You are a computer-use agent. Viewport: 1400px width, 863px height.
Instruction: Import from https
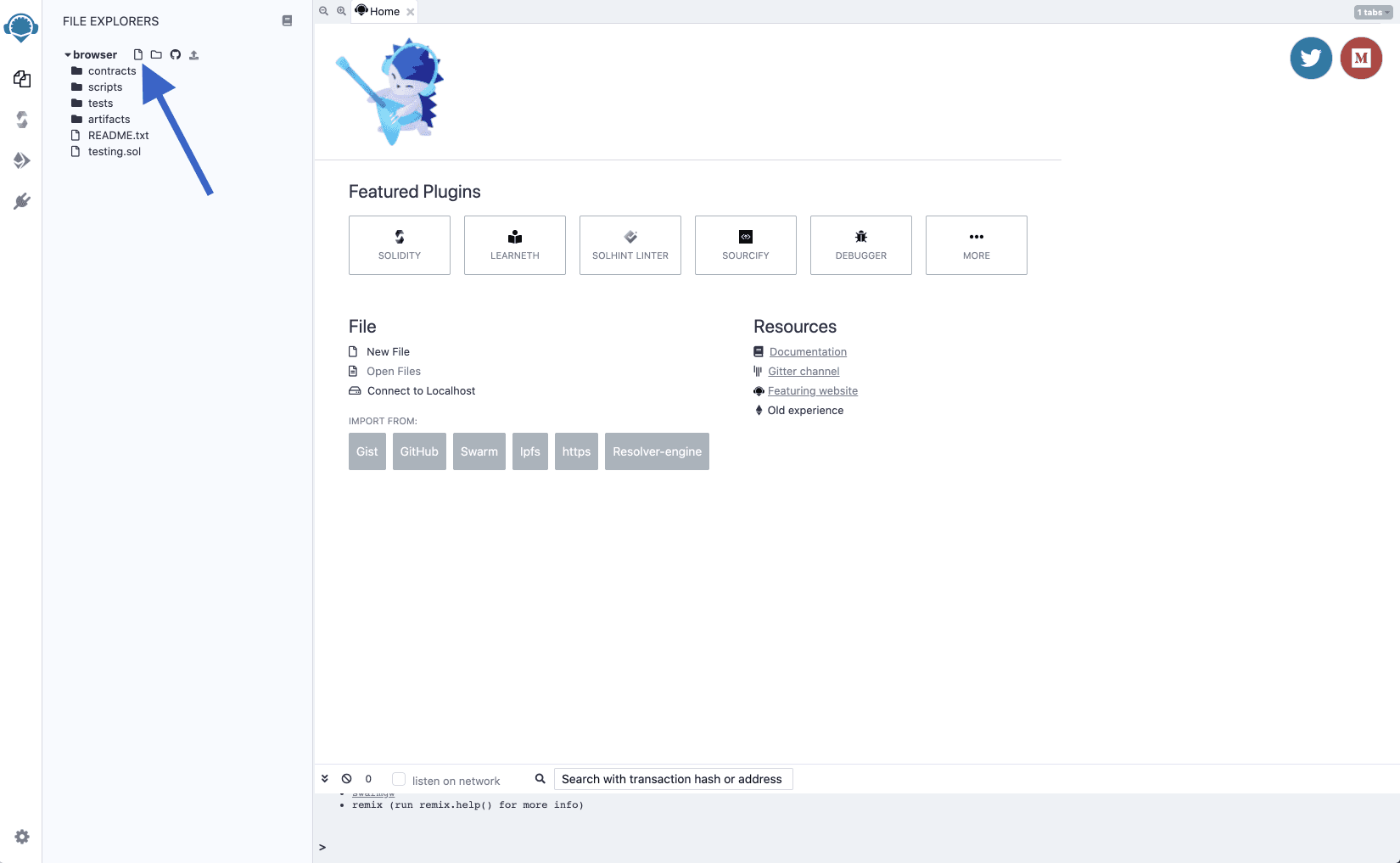coord(576,451)
